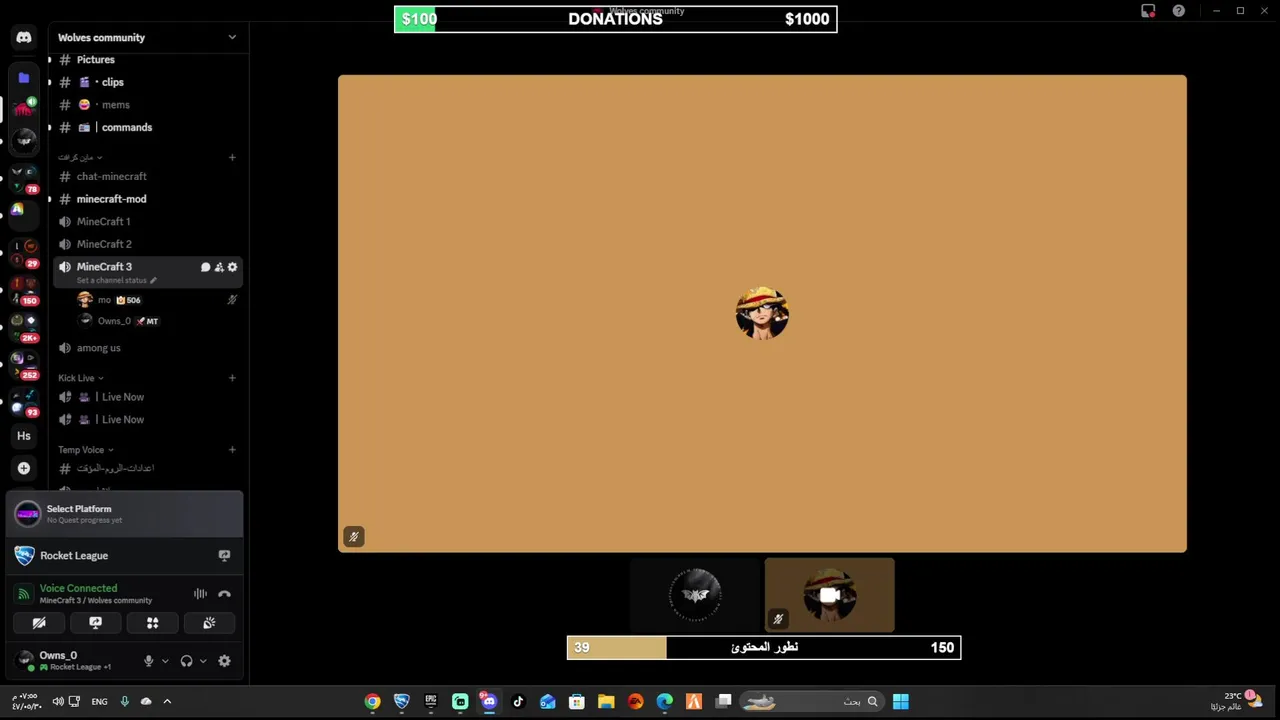Add channel to Kick Live category
The image size is (1280, 720).
[x=232, y=378]
